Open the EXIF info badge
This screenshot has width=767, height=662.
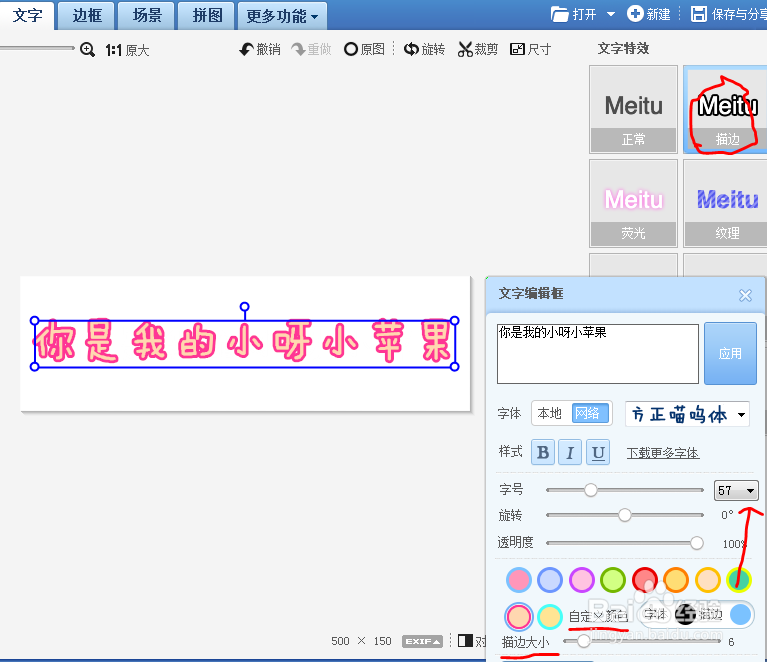422,641
